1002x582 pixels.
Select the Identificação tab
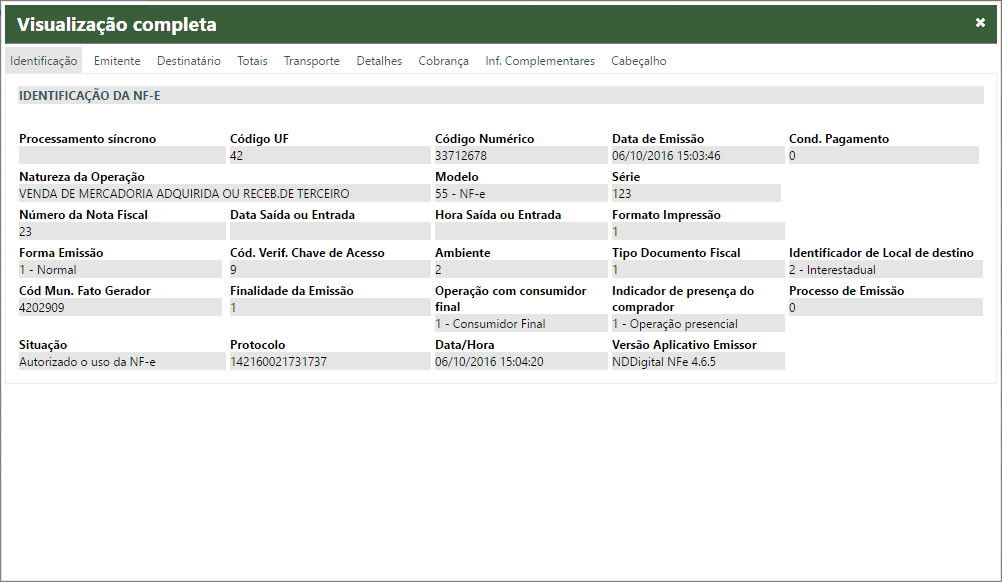[x=44, y=61]
